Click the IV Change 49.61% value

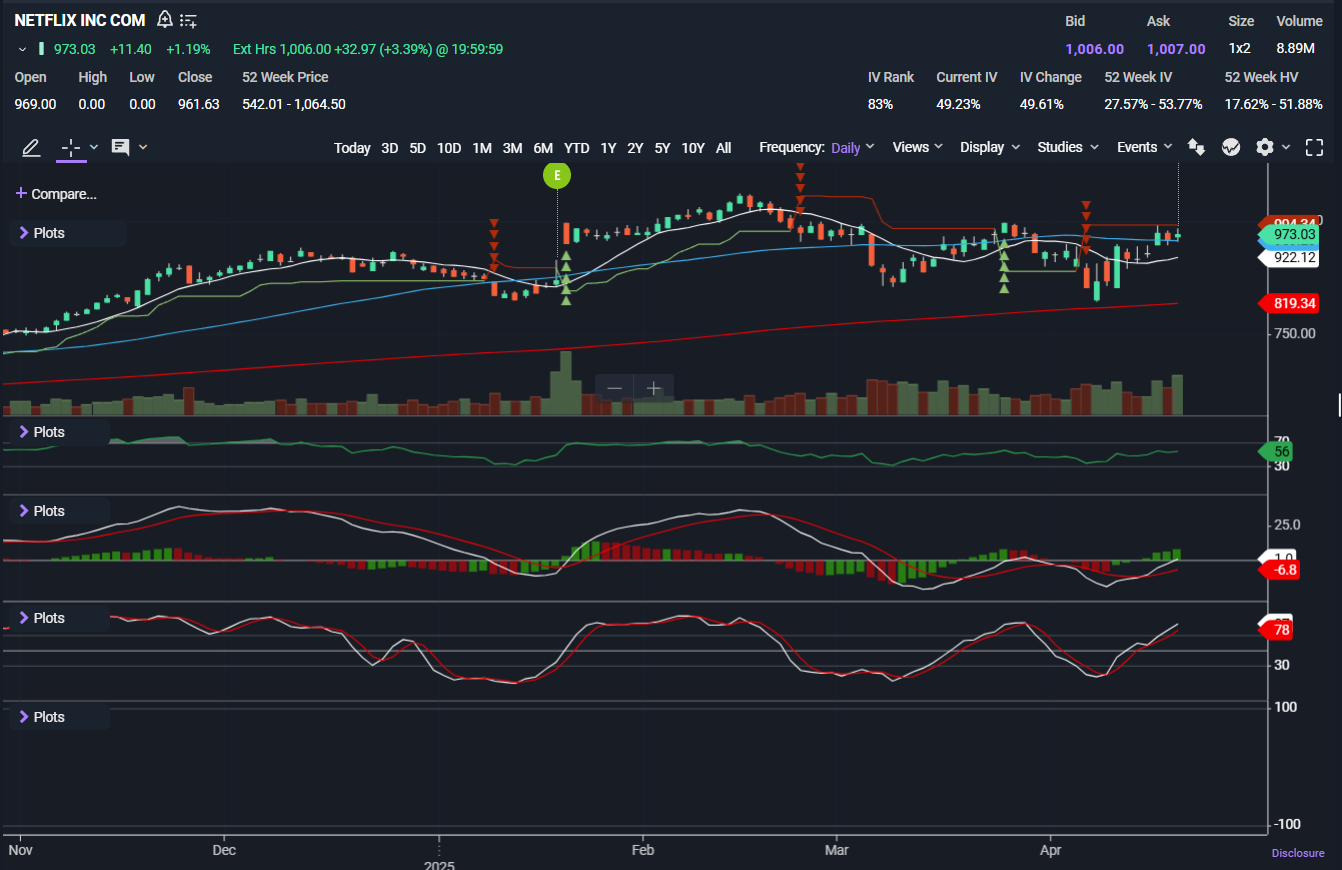pyautogui.click(x=1042, y=104)
